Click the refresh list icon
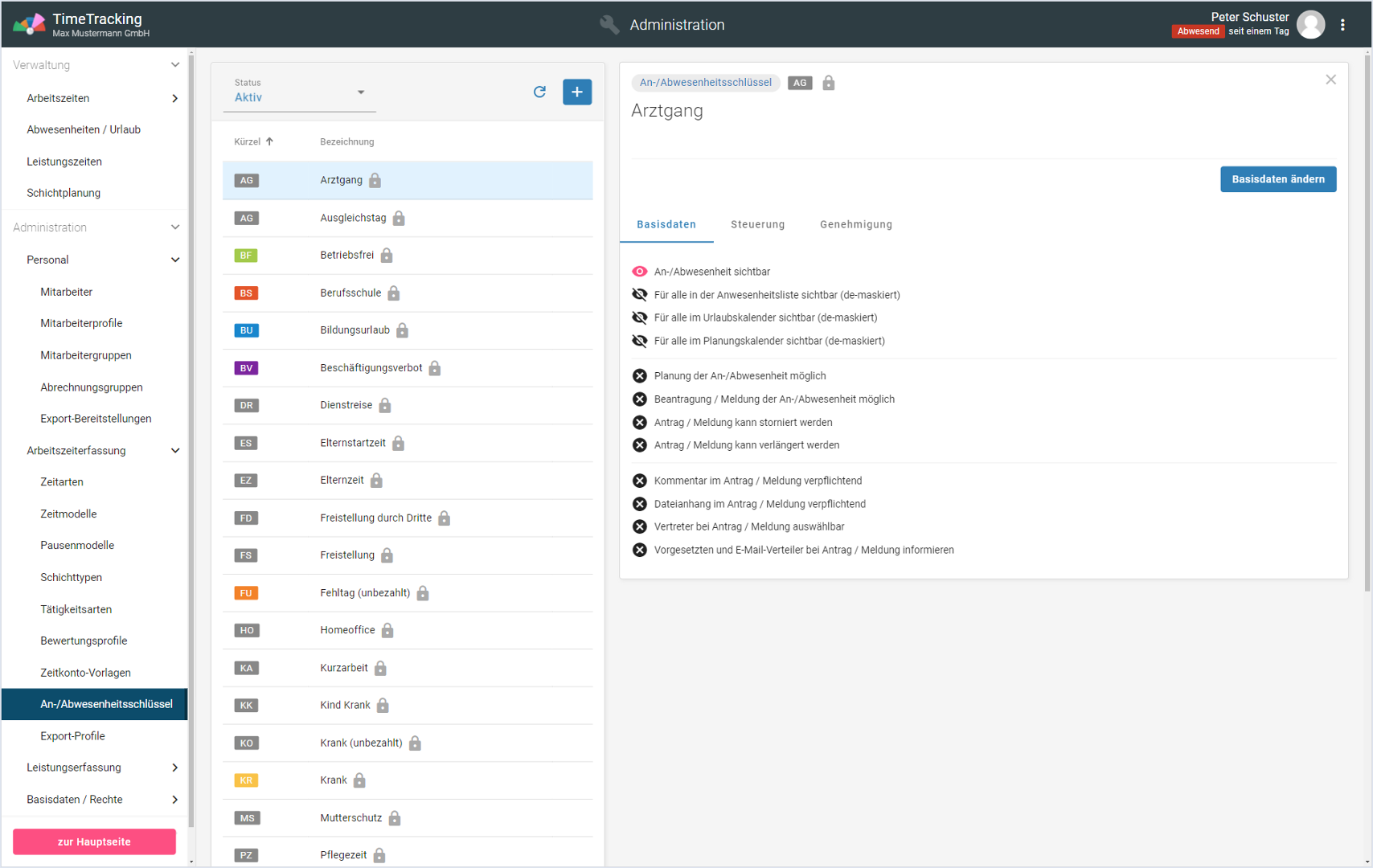Image resolution: width=1373 pixels, height=868 pixels. (539, 92)
